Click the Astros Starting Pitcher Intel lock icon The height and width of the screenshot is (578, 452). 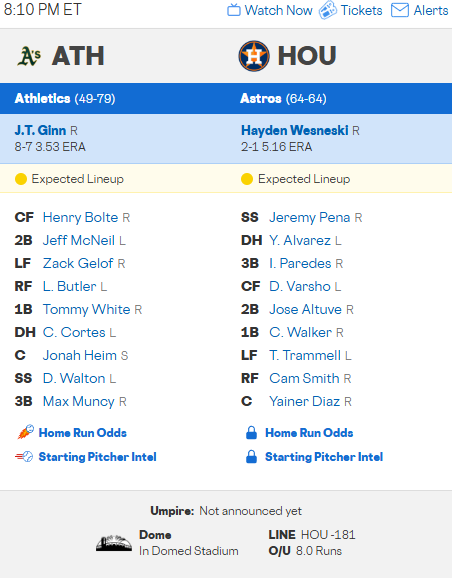251,457
